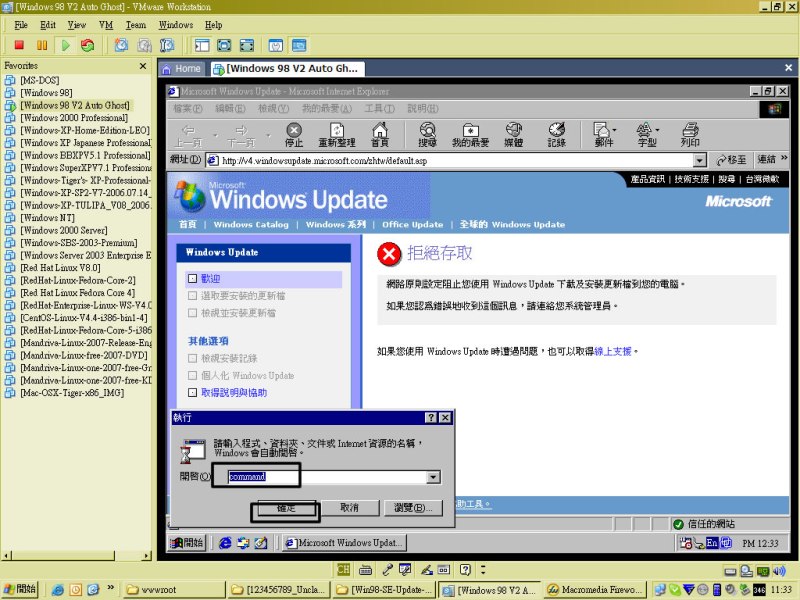The width and height of the screenshot is (800, 600).
Task: Toggle the VMware sidebar view icon
Action: pos(202,45)
